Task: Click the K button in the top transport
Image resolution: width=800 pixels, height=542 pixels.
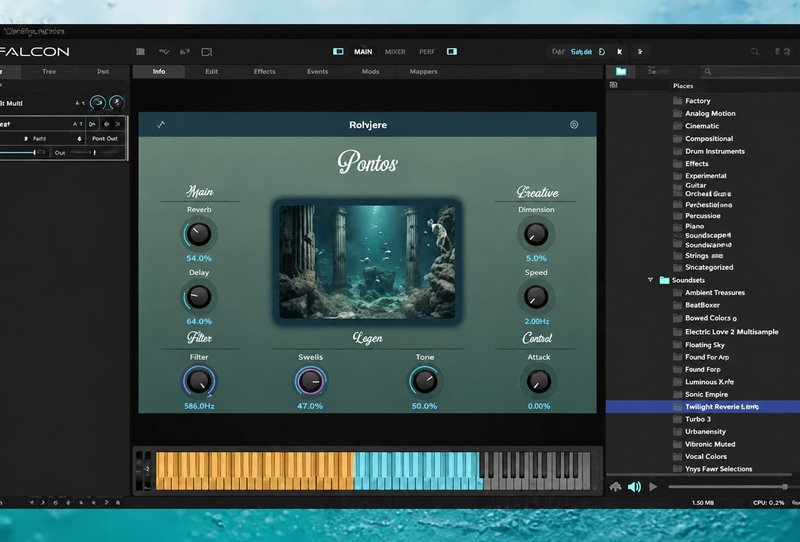Action: [619, 52]
